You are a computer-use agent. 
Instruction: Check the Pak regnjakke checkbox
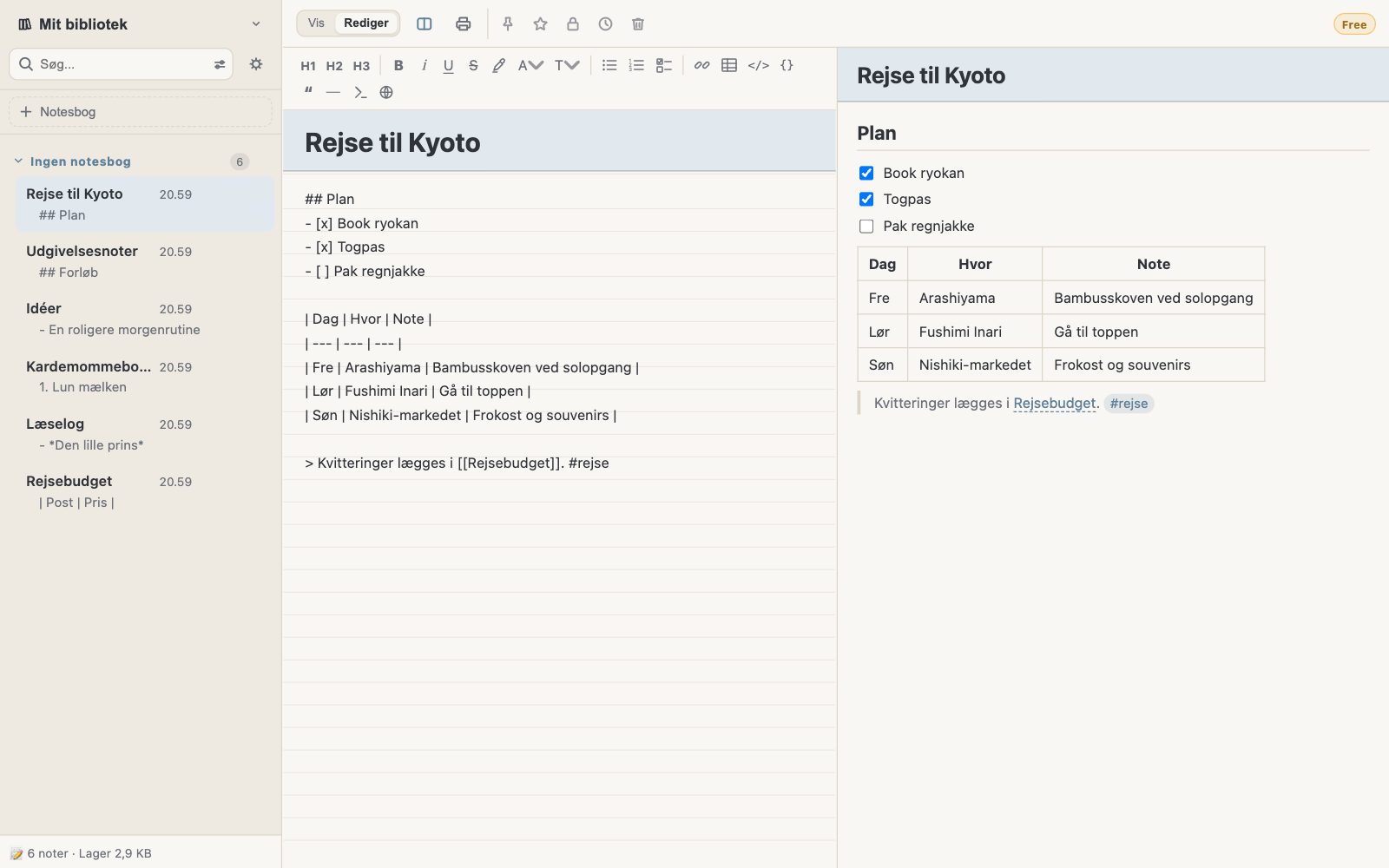pos(866,227)
